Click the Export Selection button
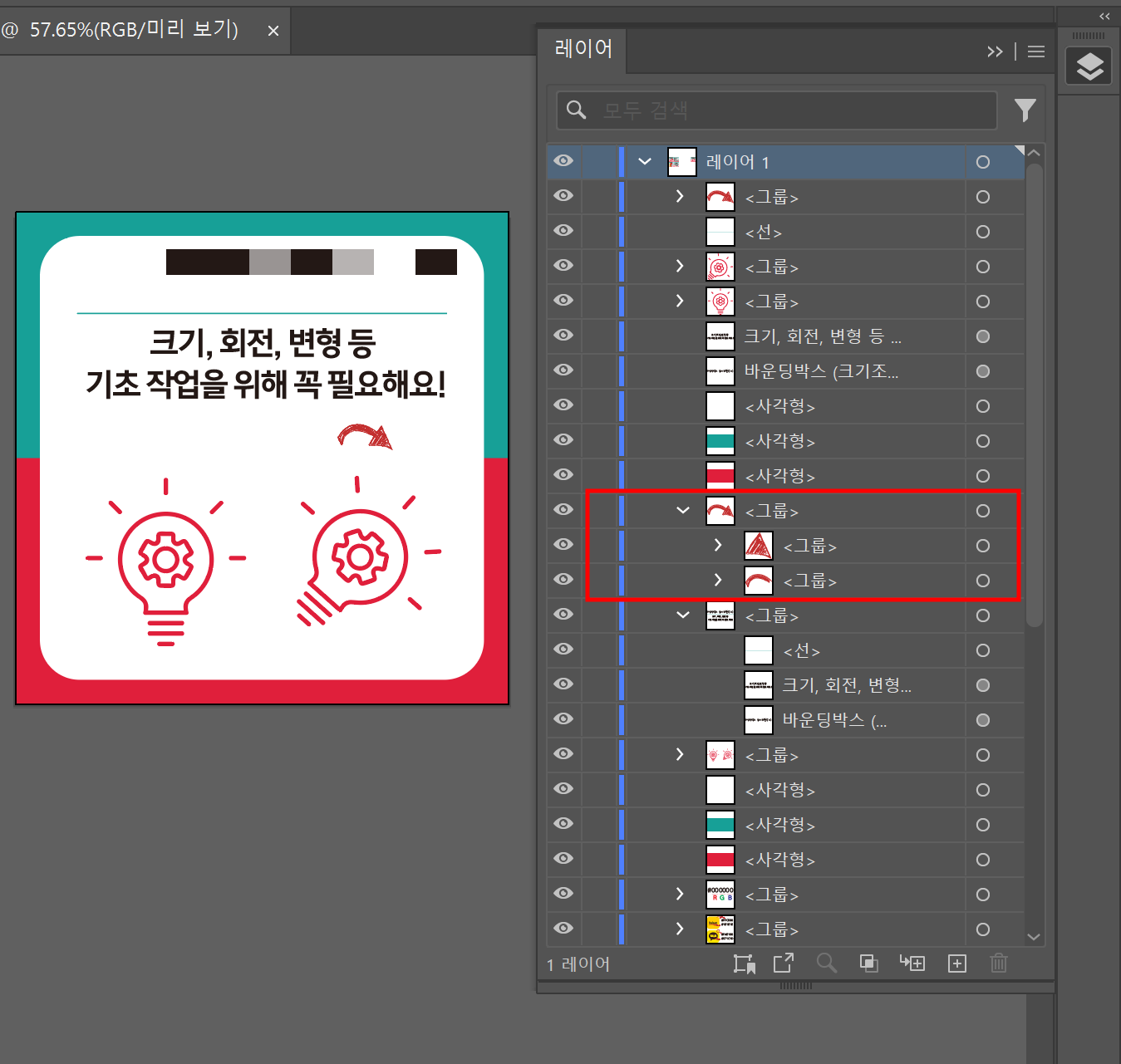The width and height of the screenshot is (1121, 1064). pos(784,963)
